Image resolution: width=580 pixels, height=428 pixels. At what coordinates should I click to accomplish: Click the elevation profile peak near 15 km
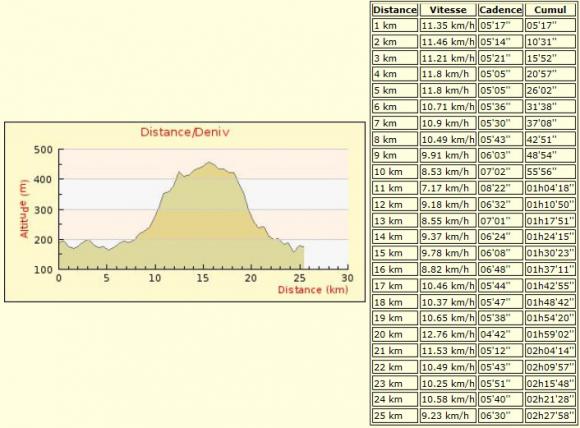[209, 162]
